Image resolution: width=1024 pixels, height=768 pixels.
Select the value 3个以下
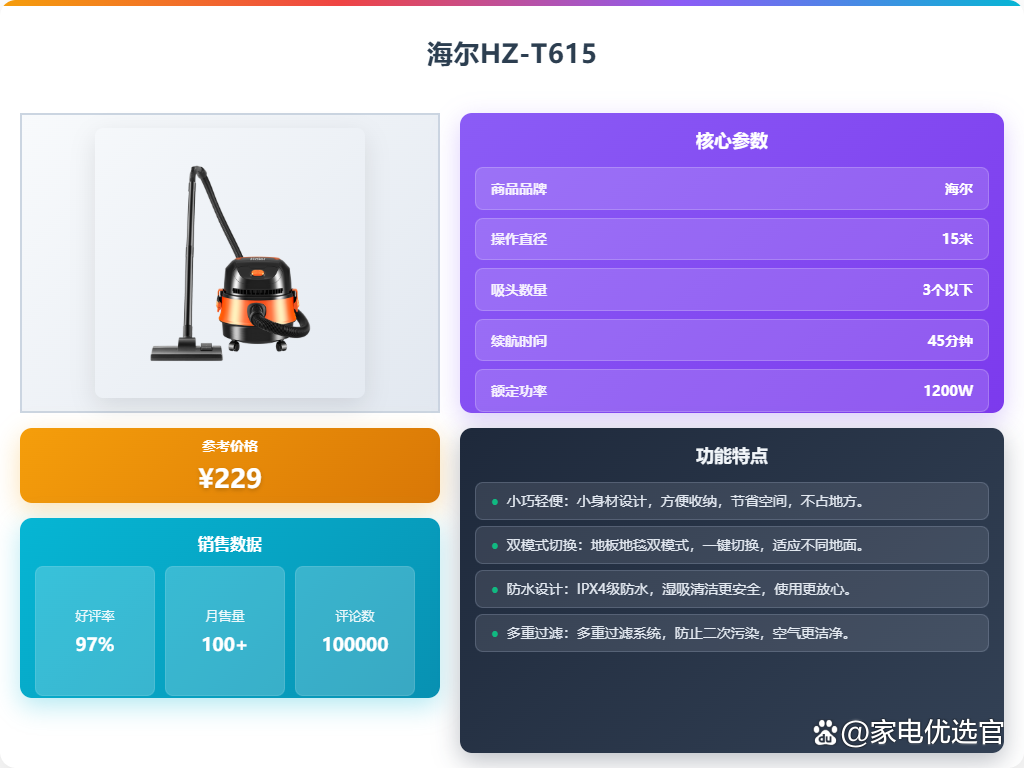(948, 290)
